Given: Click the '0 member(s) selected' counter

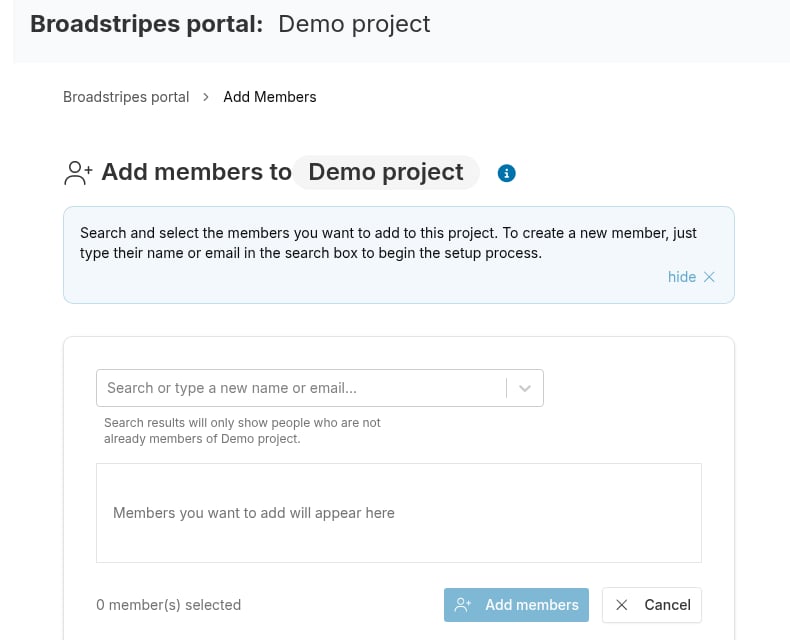Looking at the screenshot, I should pyautogui.click(x=168, y=605).
